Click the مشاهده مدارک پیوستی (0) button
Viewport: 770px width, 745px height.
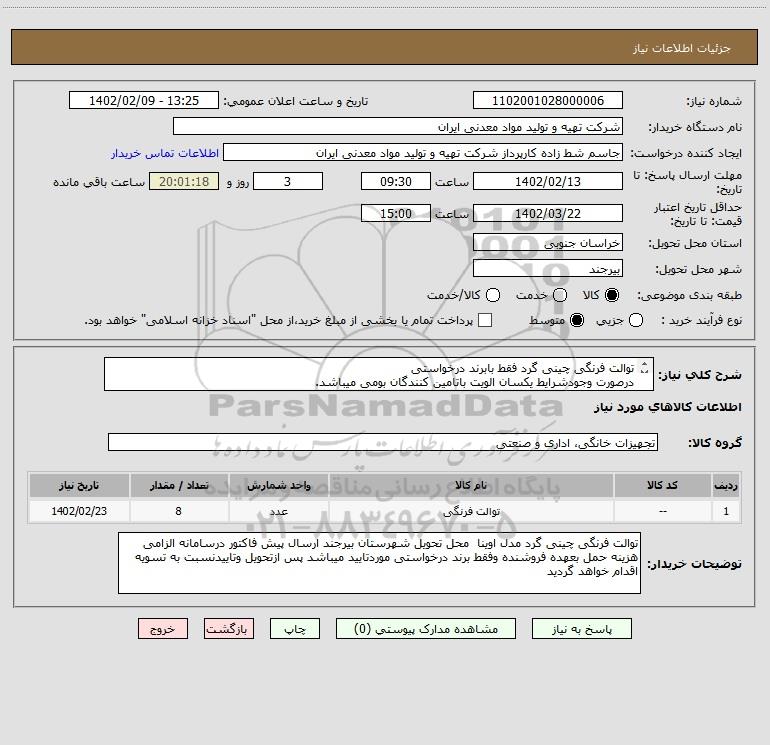point(426,629)
